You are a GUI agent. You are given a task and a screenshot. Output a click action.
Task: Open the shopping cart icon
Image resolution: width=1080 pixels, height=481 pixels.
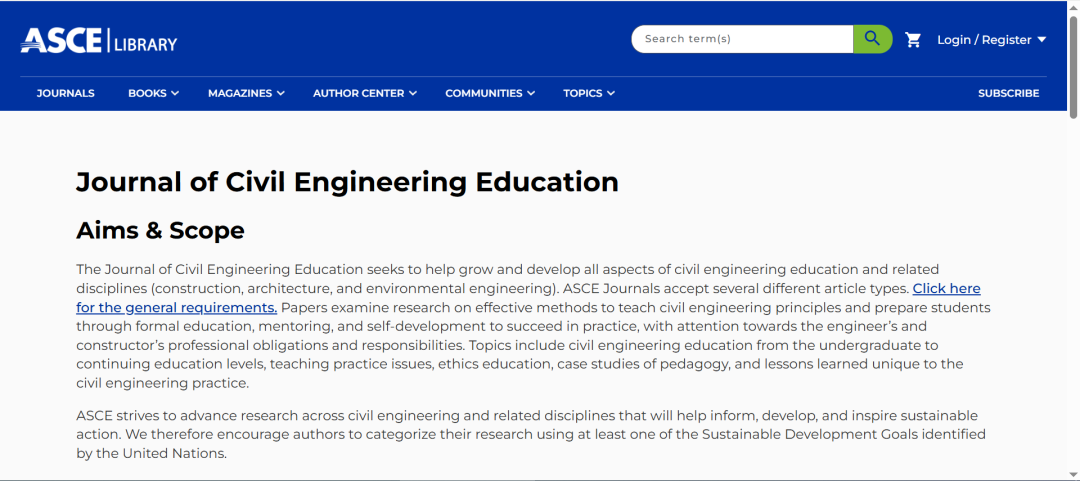[x=913, y=40]
